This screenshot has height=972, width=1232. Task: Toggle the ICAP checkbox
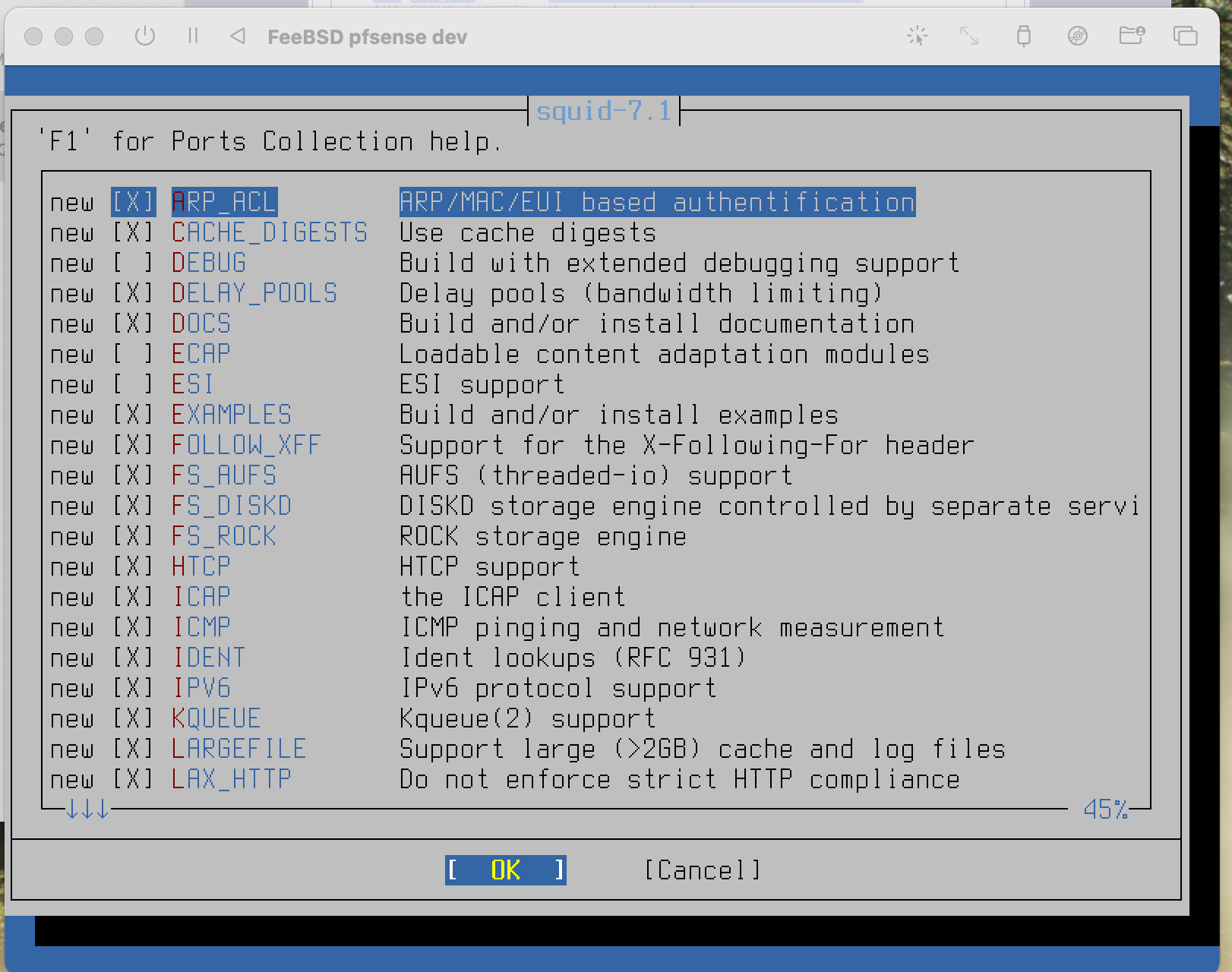click(134, 598)
